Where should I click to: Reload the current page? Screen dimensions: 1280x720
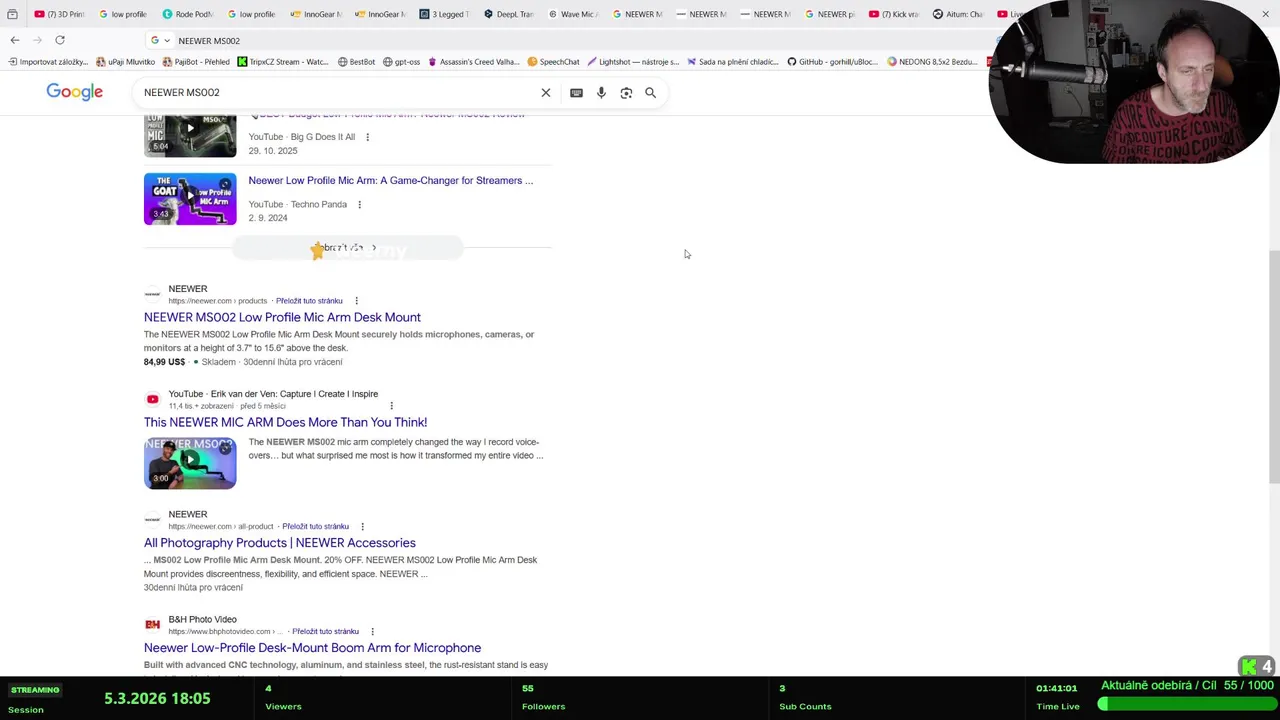pyautogui.click(x=60, y=40)
